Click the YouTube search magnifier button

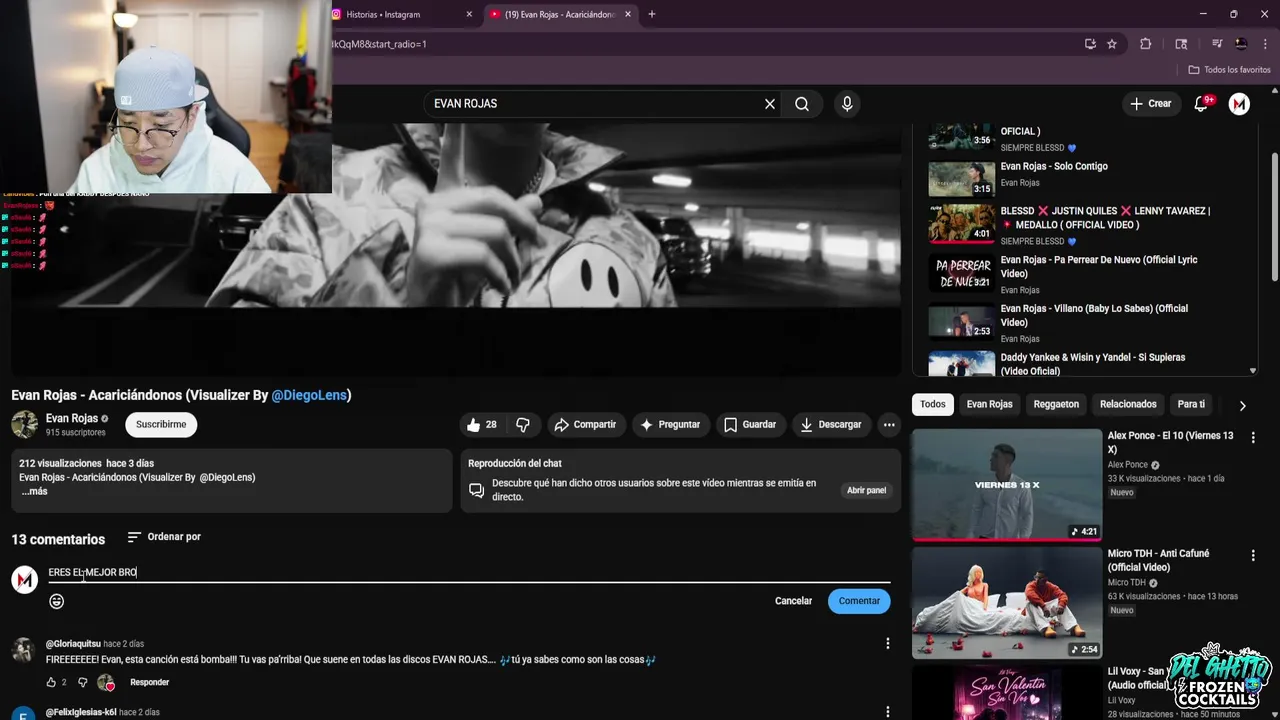tap(802, 104)
